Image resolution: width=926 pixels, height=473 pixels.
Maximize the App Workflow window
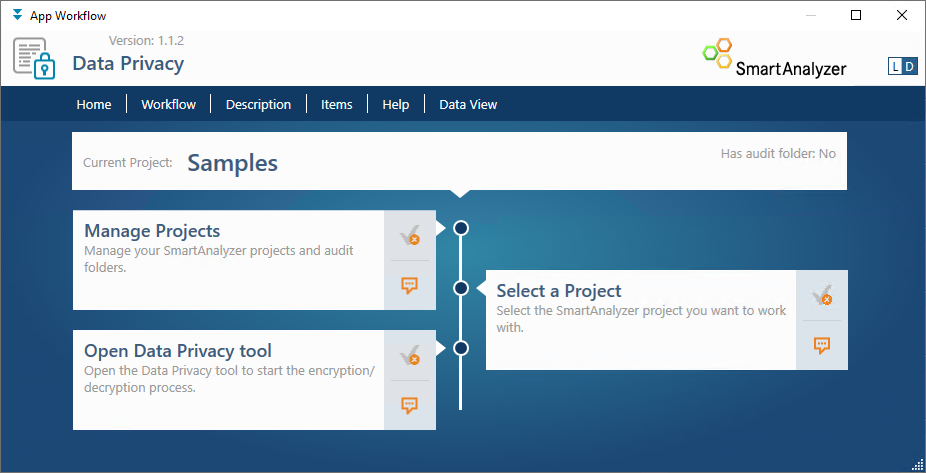pos(856,15)
